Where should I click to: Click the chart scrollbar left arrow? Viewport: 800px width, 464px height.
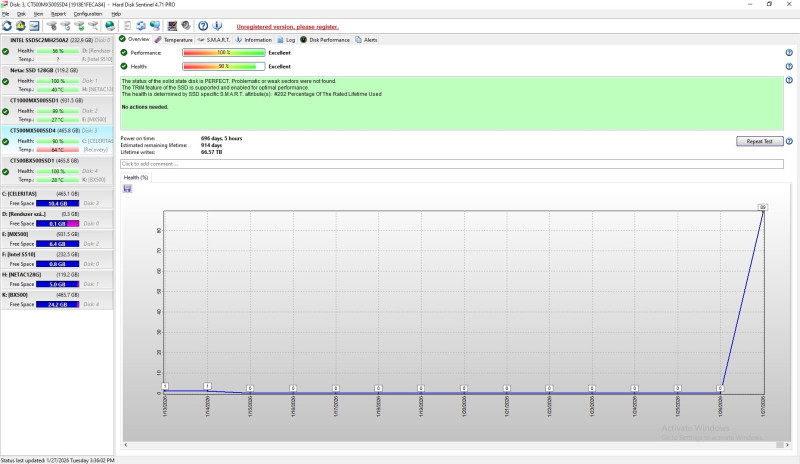tap(126, 445)
